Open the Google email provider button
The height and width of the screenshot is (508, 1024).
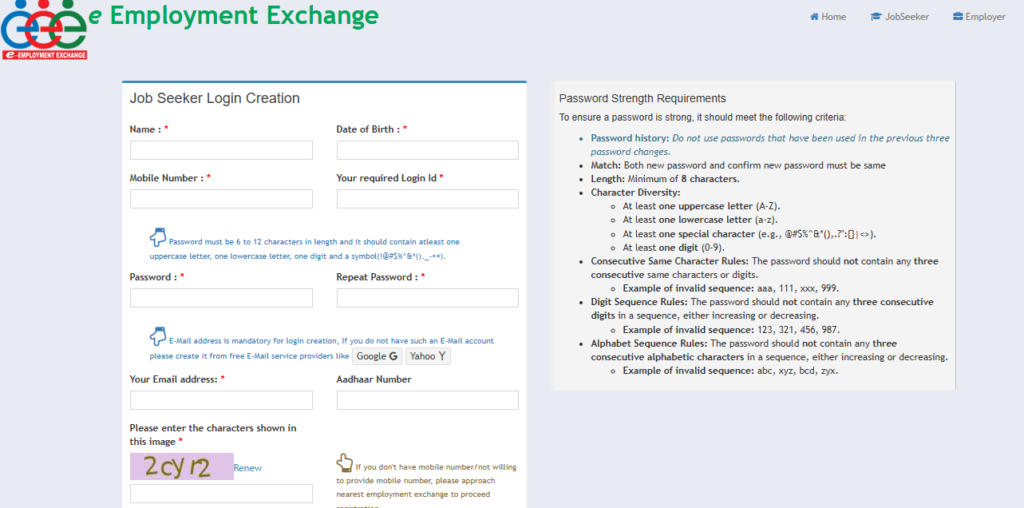click(378, 355)
